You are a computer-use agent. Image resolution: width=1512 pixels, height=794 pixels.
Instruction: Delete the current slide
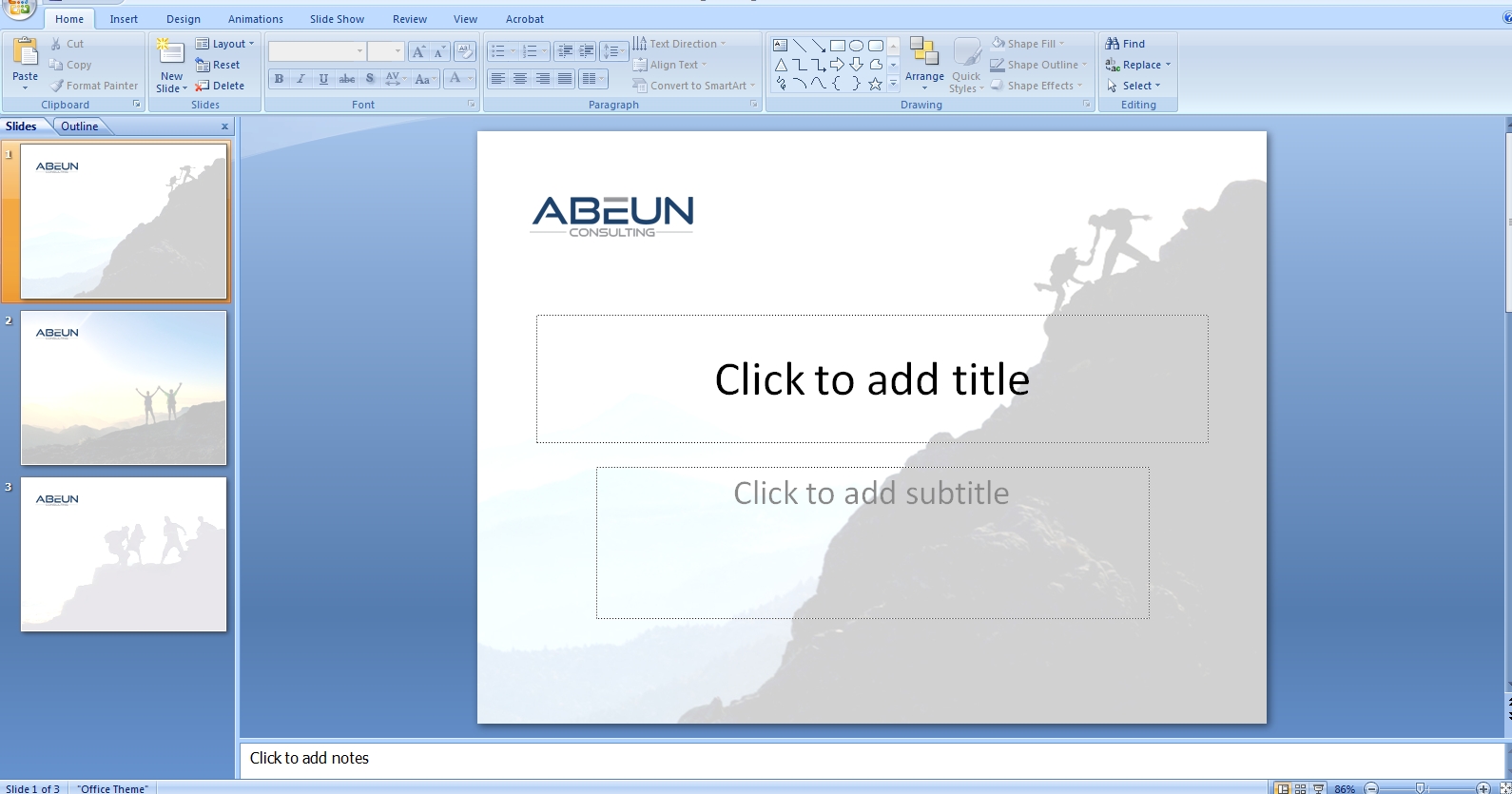coord(220,86)
